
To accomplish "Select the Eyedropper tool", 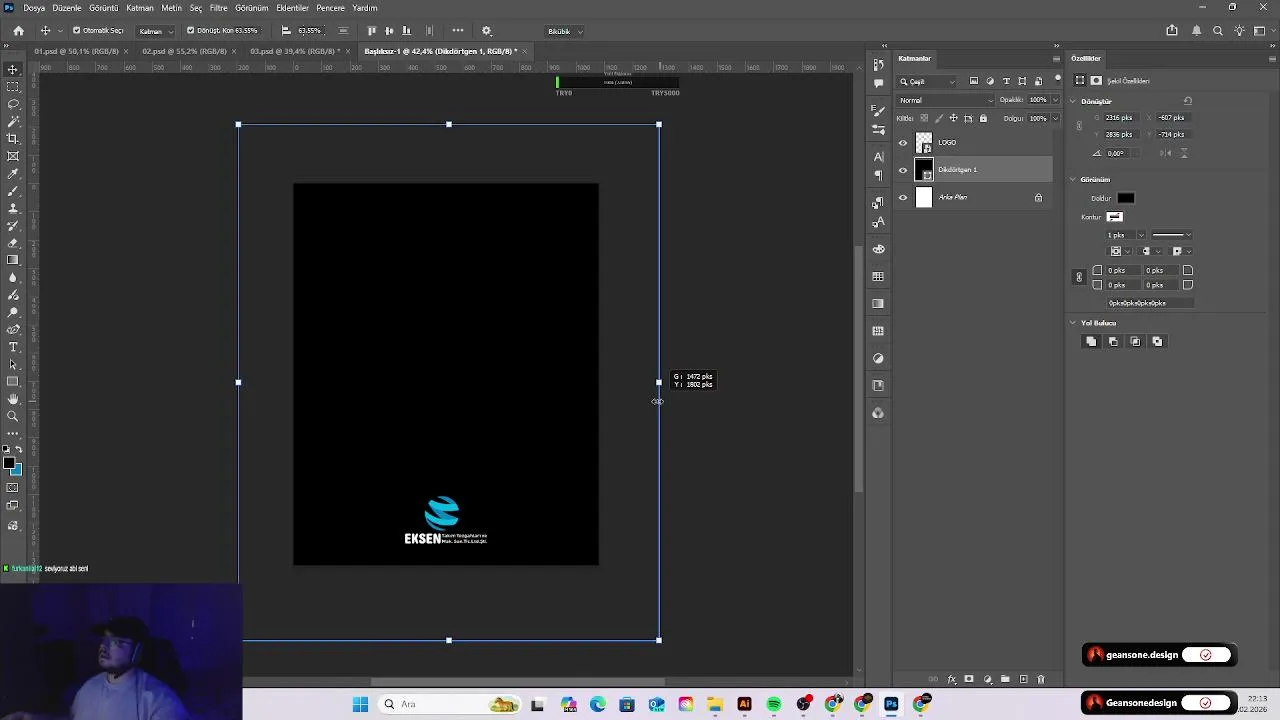I will (x=13, y=173).
